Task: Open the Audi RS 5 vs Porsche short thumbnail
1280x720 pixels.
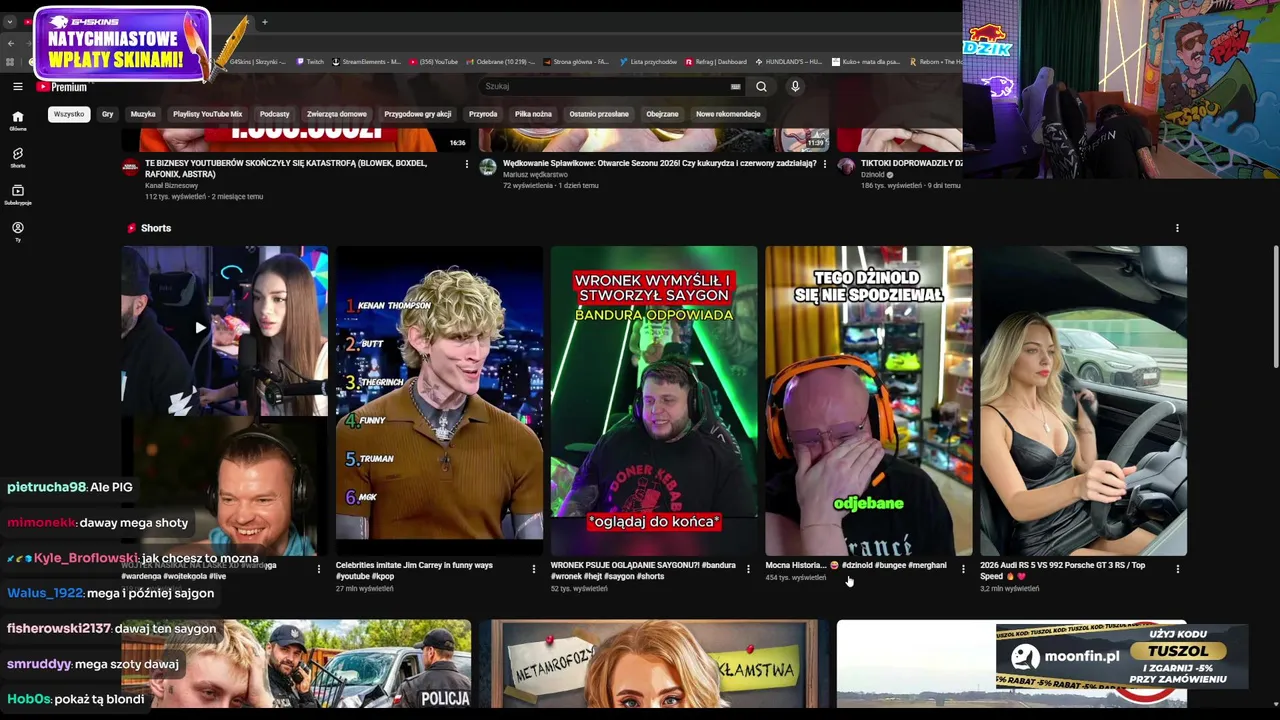Action: [x=1083, y=400]
